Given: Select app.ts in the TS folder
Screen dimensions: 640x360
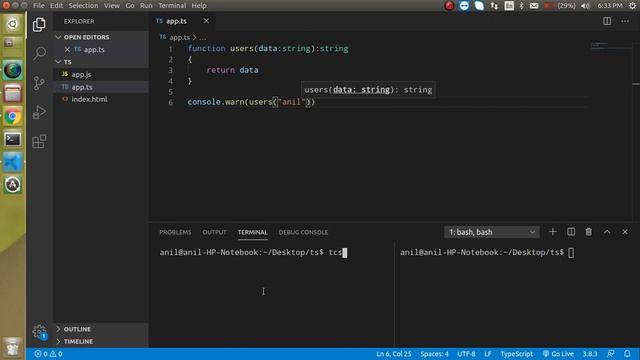Looking at the screenshot, I should coord(100,87).
